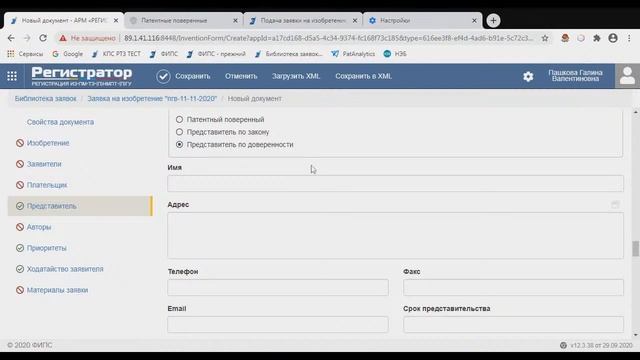Open the Представитель section
The image size is (640, 360).
80,206
